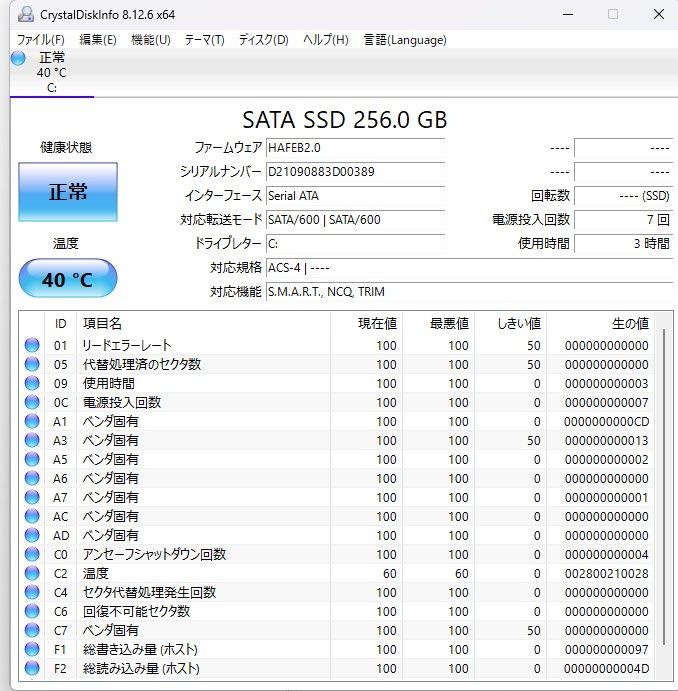Open the ディスク(D) menu

coord(263,40)
